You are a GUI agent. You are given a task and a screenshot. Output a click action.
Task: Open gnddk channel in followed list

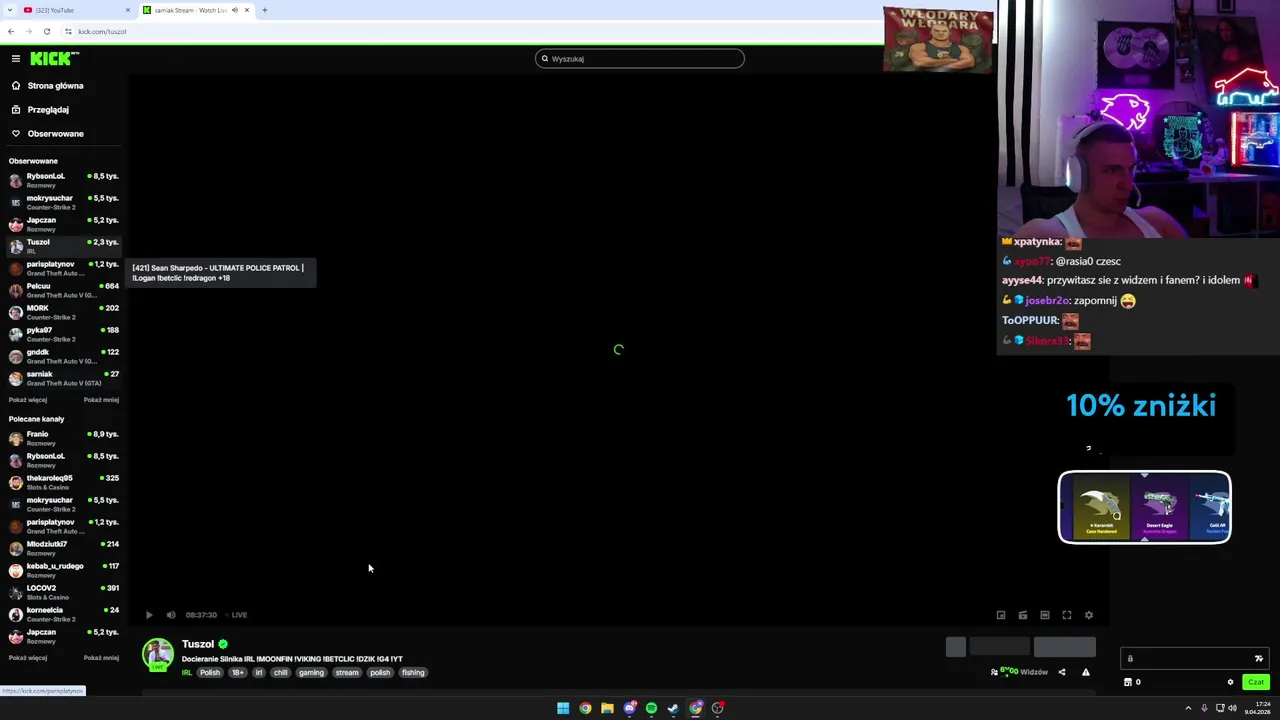(64, 356)
